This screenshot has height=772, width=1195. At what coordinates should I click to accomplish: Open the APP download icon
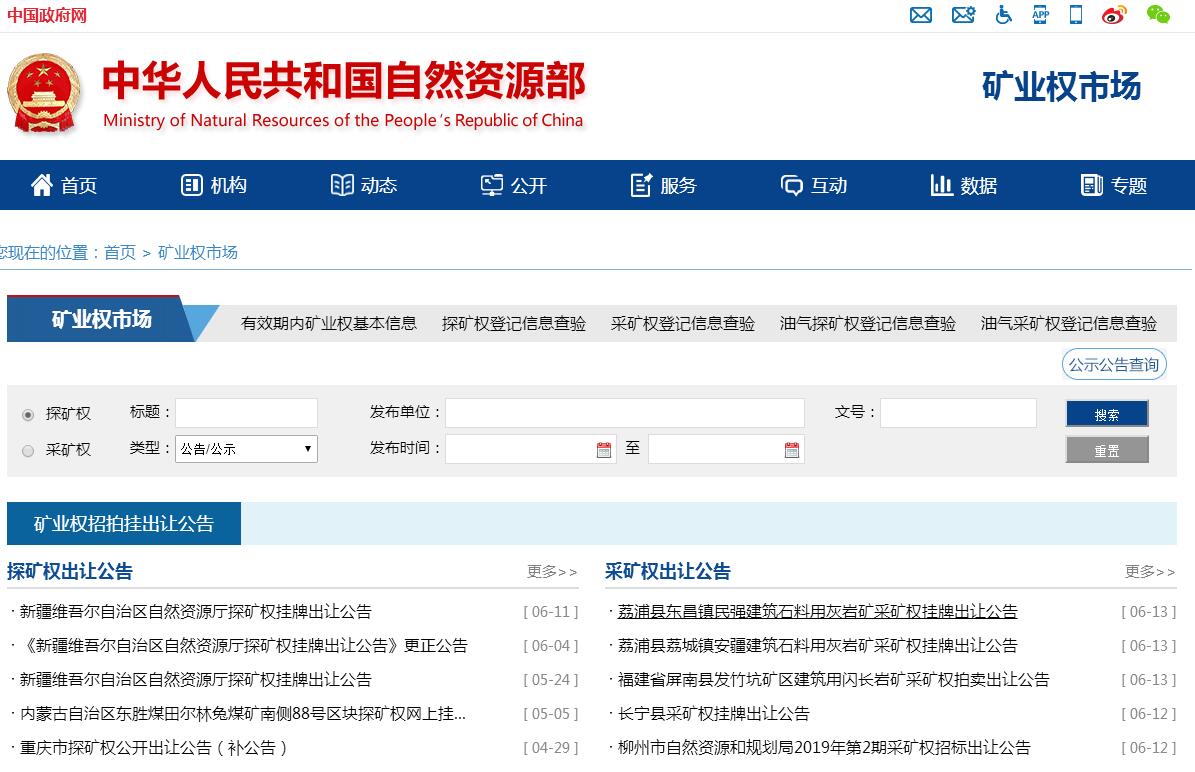[1040, 14]
